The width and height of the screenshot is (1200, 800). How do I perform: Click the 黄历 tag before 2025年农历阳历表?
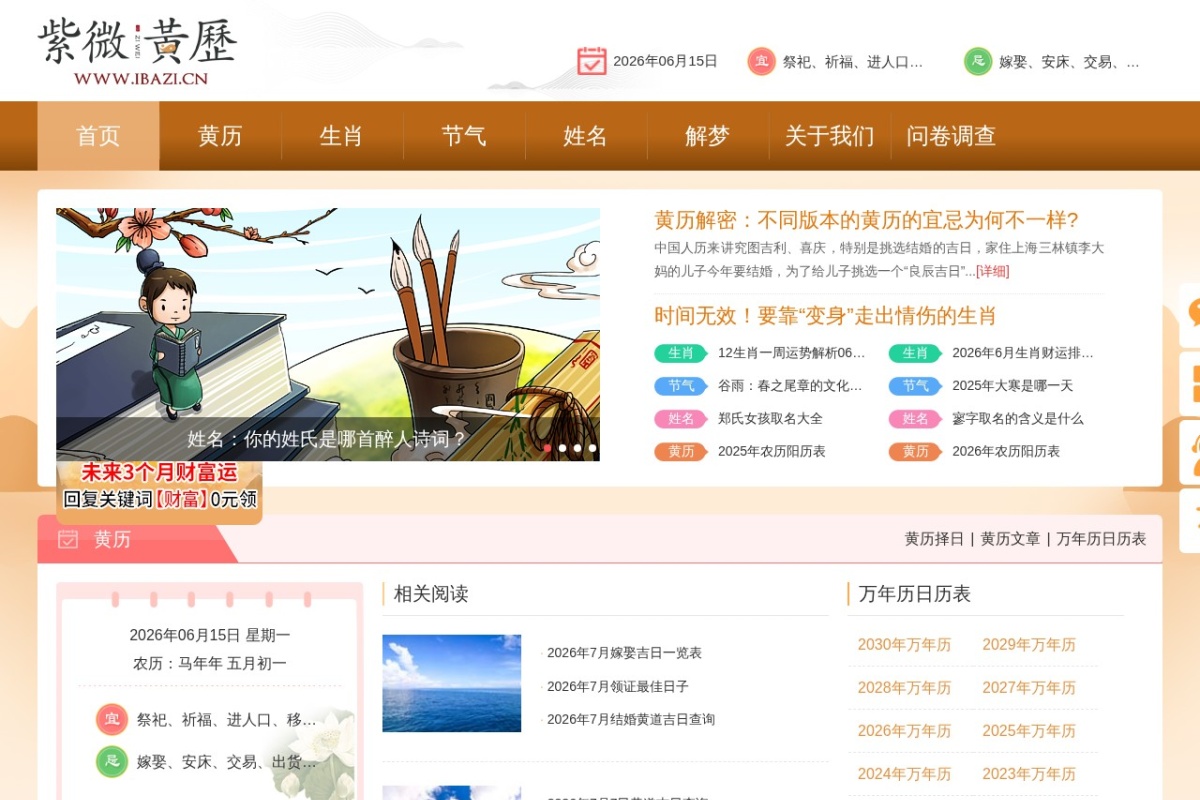681,452
